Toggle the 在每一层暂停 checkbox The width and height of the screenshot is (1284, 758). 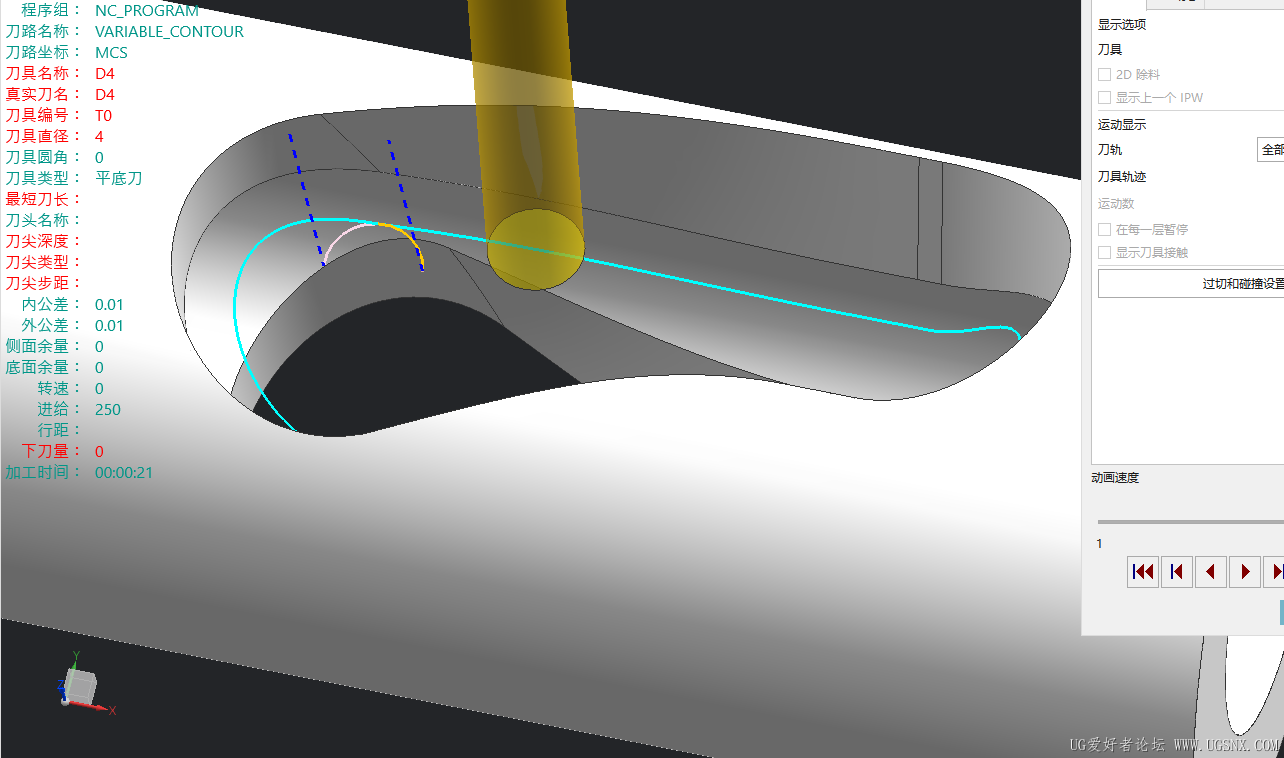tap(1105, 229)
